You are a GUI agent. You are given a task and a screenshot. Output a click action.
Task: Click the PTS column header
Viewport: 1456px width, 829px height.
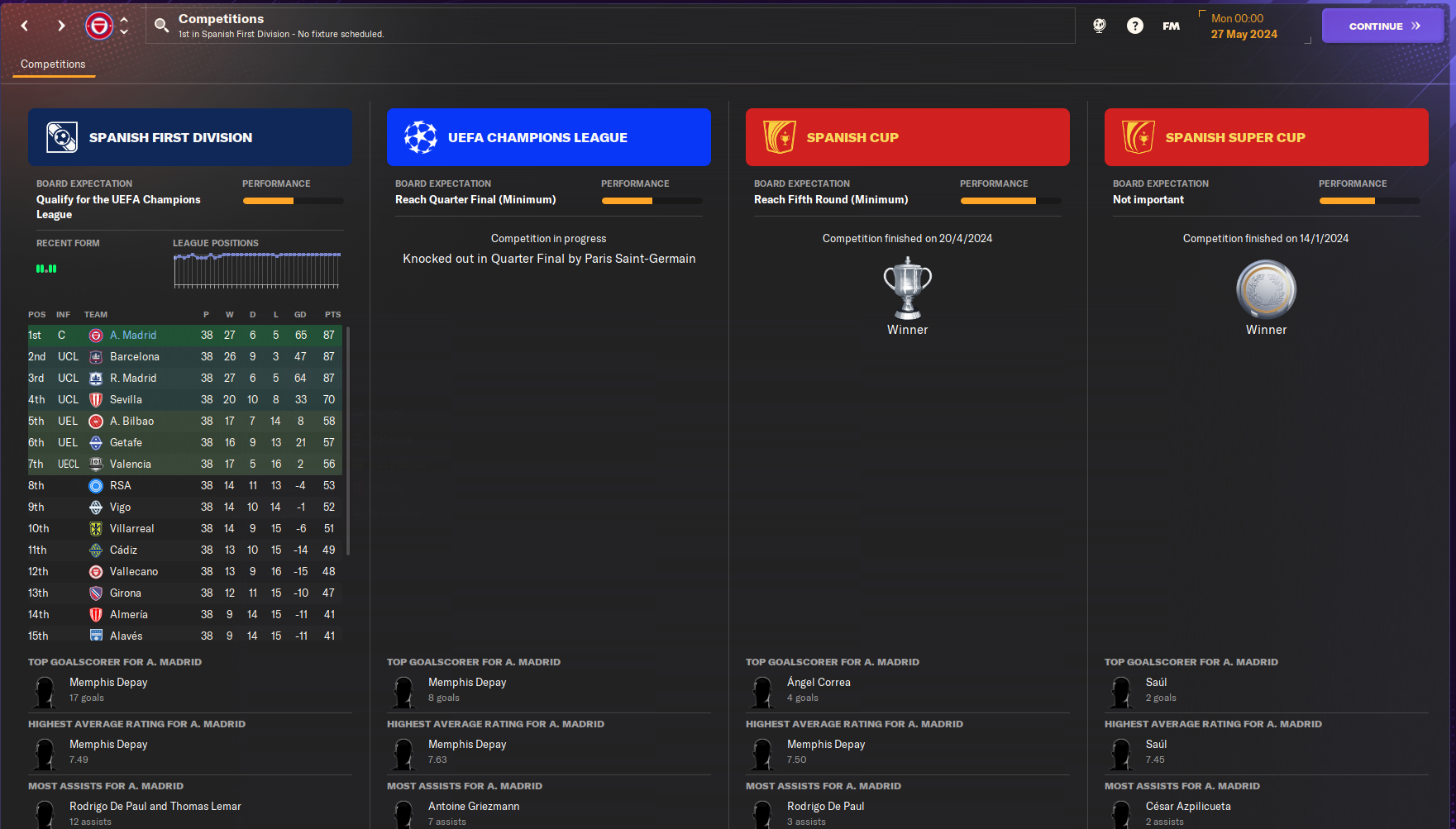(332, 315)
